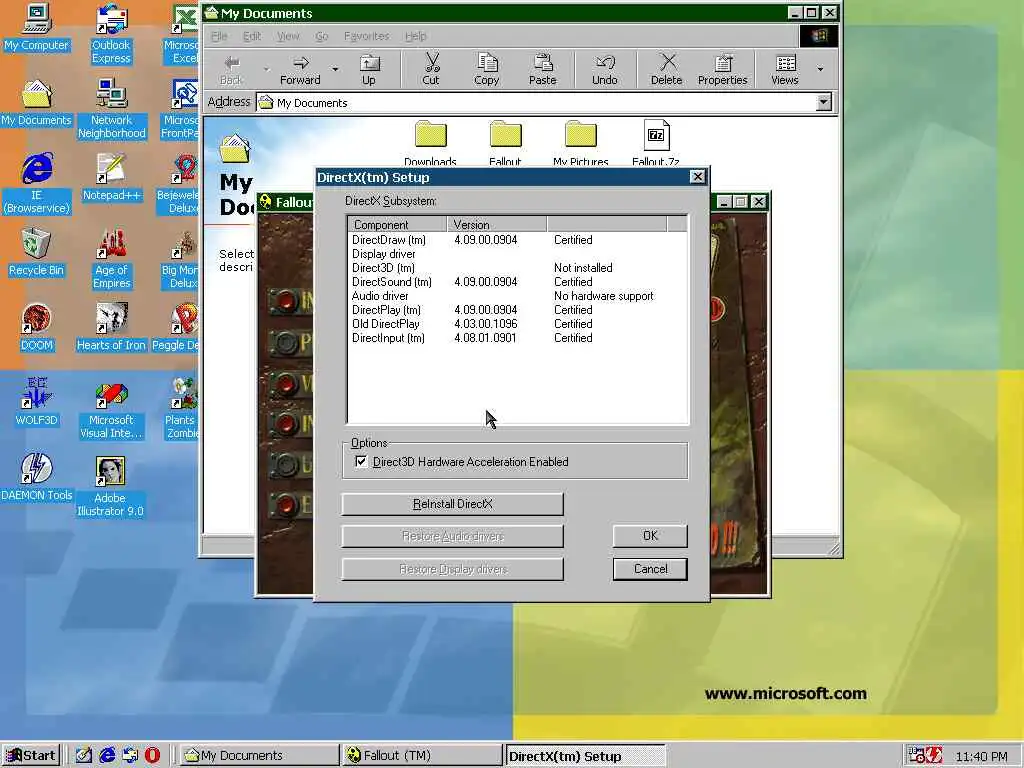Click Cancel in DirectX Setup dialog
Viewport: 1024px width, 768px height.
pos(650,569)
